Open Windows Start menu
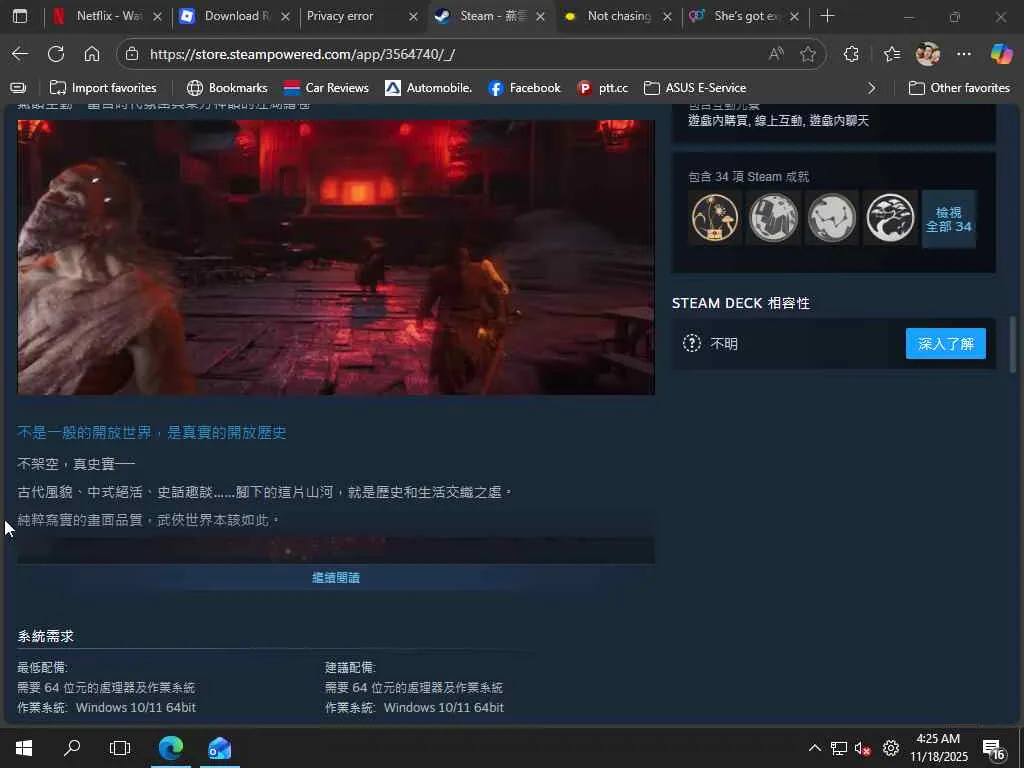Screen dimensions: 1024x768 pos(24,748)
